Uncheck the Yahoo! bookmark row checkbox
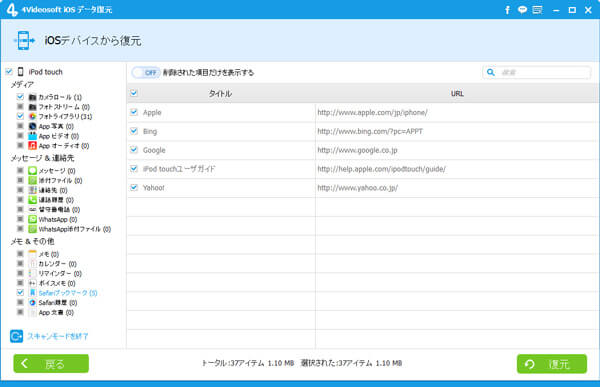This screenshot has height=387, width=600. click(134, 188)
